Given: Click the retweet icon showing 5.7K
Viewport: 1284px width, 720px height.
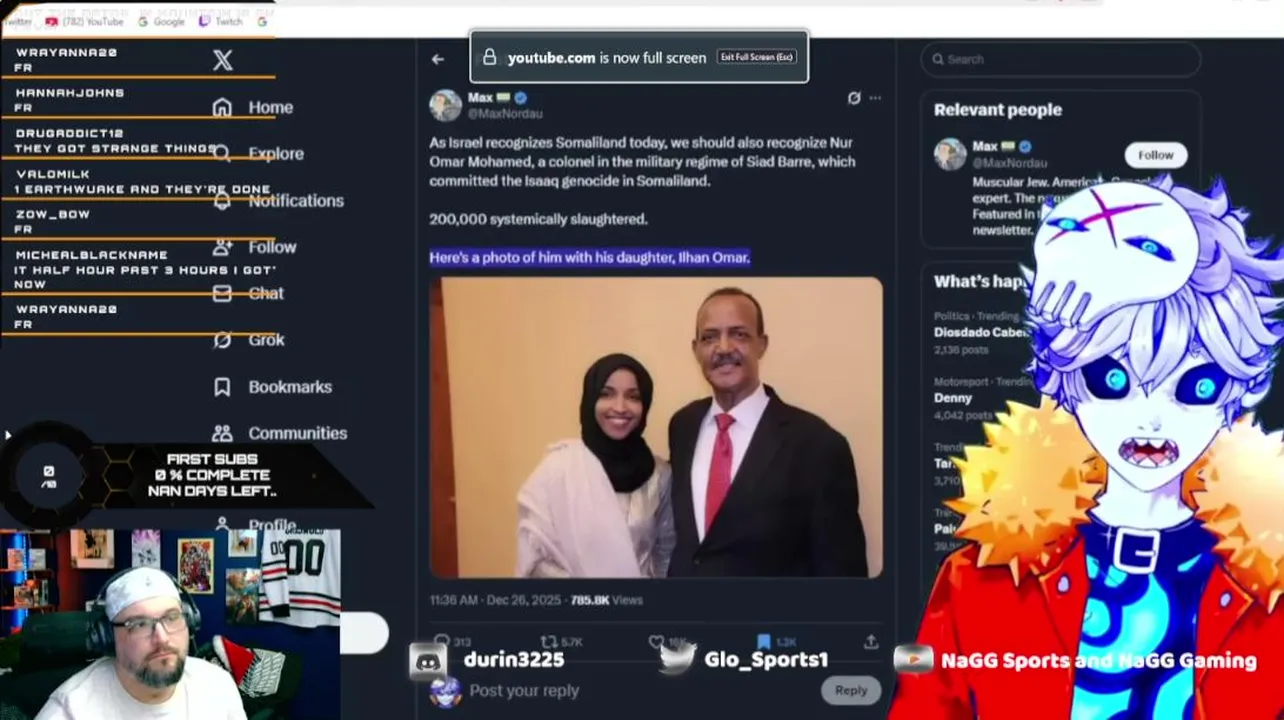Looking at the screenshot, I should point(549,642).
